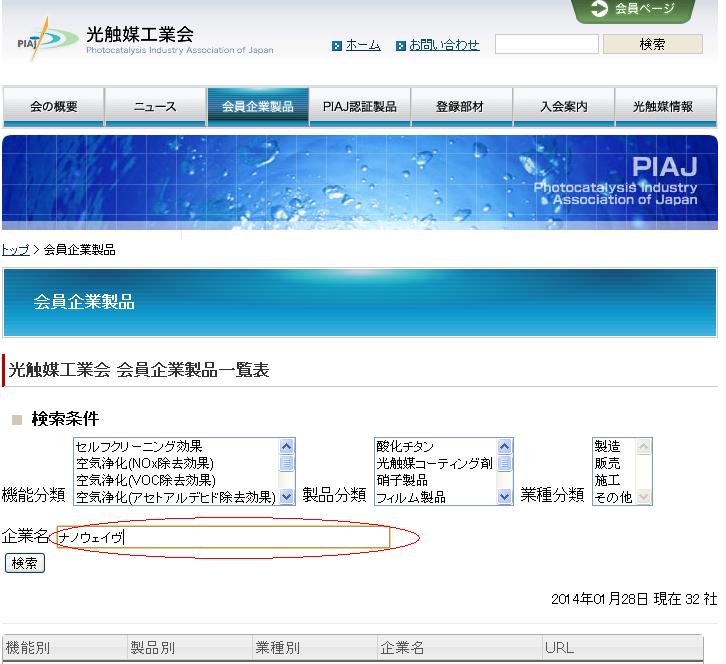
Task: Open the PIAJ認証製品 navigation tab
Action: click(359, 107)
